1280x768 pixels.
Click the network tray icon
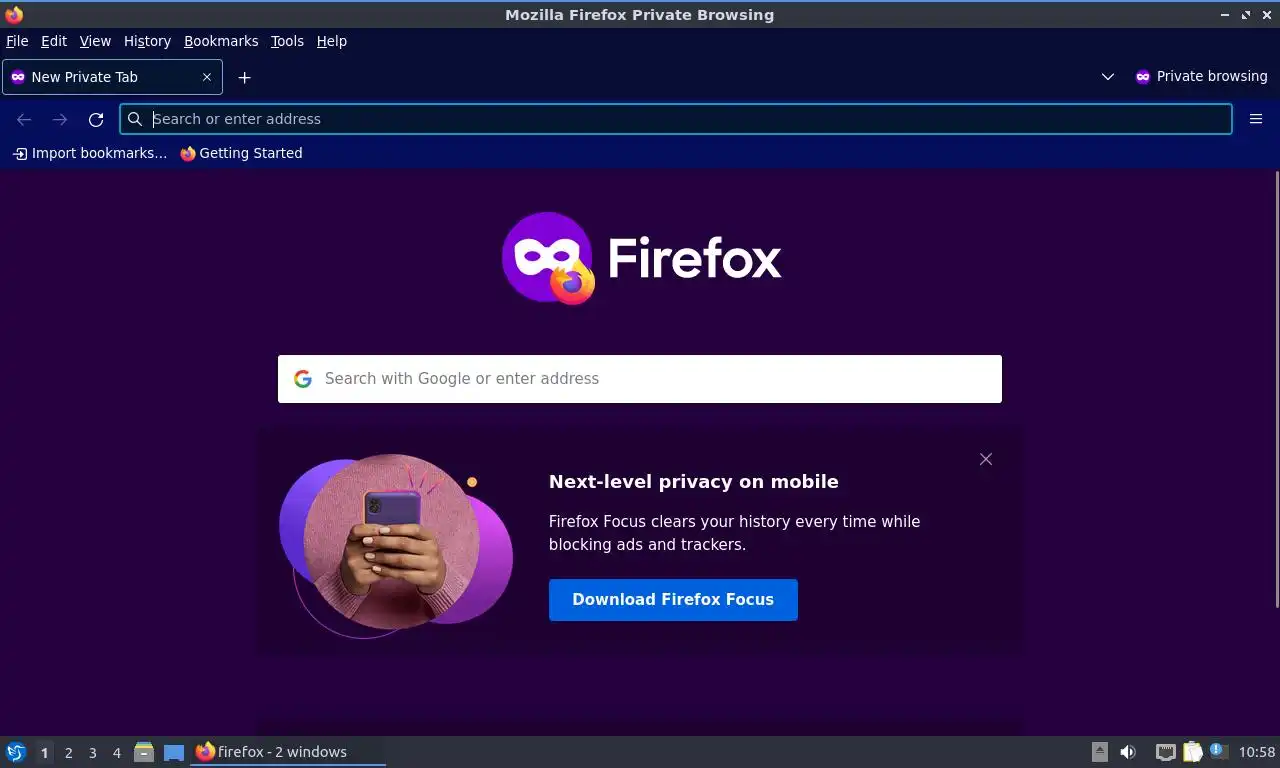pos(1165,752)
